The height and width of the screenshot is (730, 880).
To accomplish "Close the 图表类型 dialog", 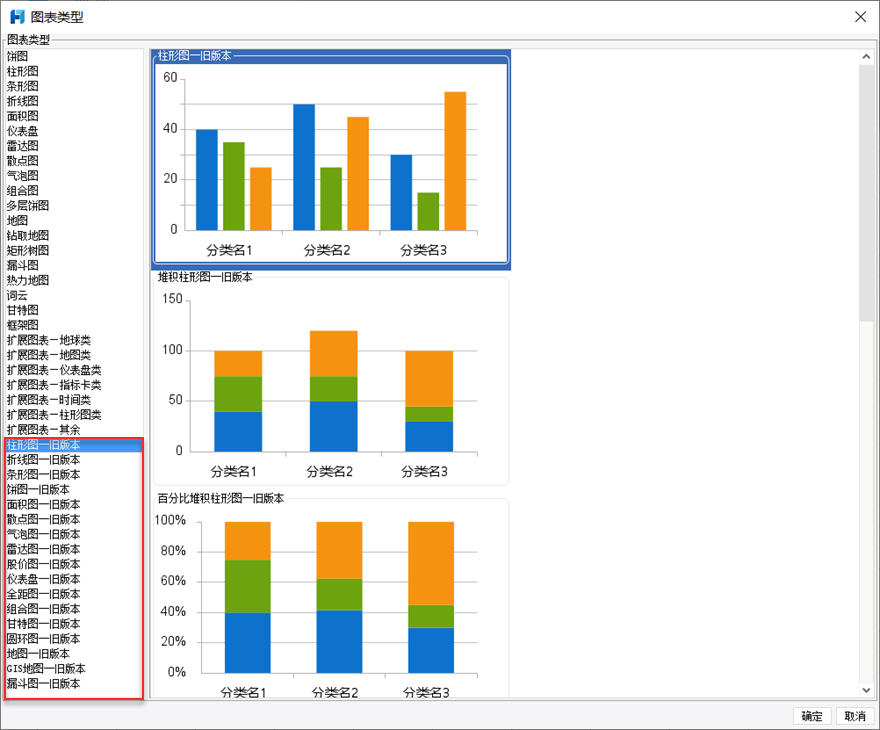I will pos(860,17).
